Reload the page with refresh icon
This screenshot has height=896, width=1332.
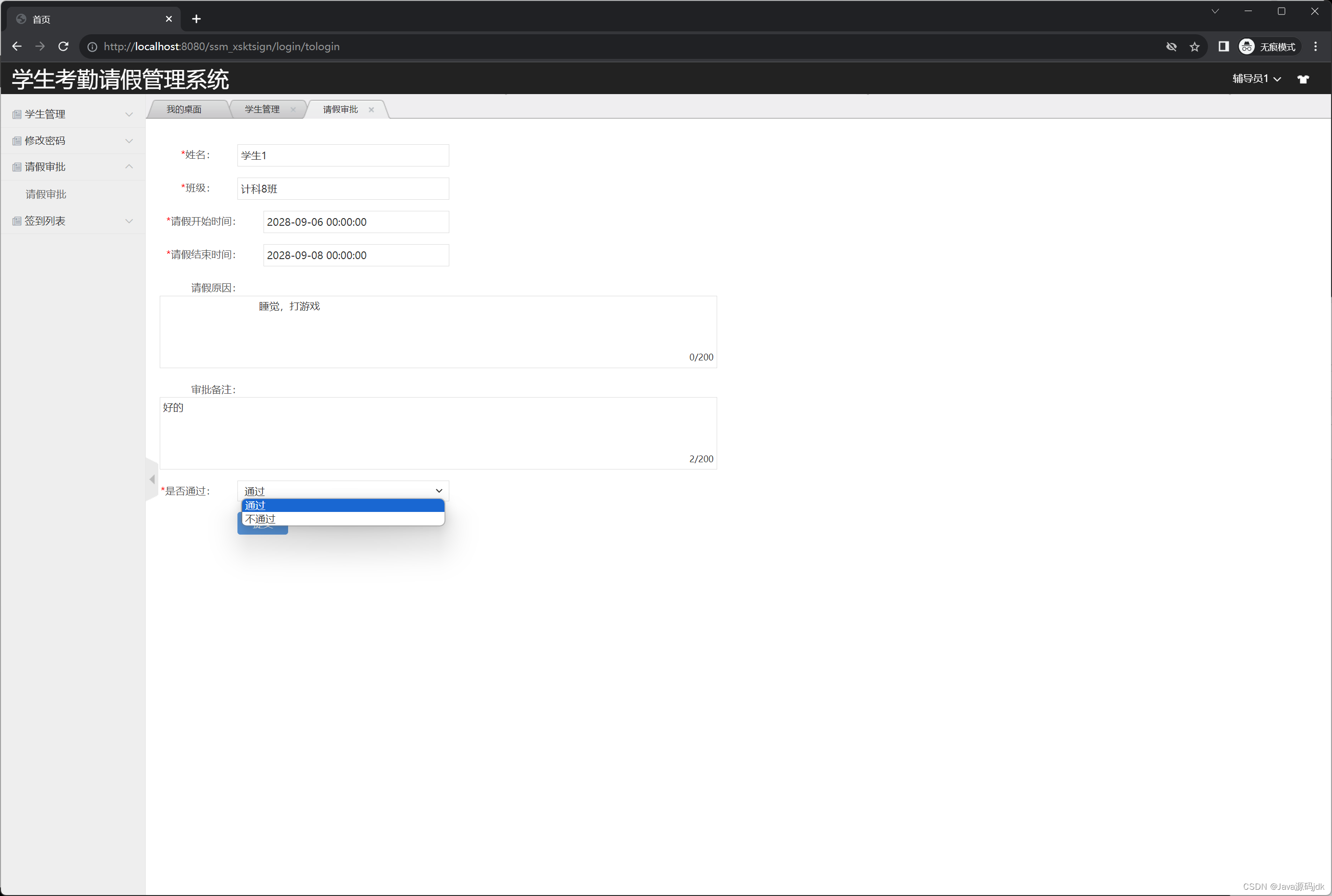[x=63, y=47]
